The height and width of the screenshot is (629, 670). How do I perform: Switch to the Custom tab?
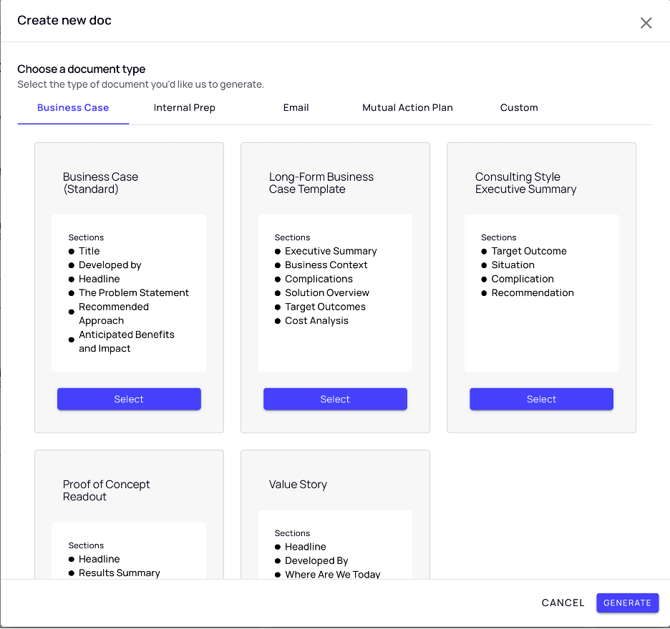click(519, 108)
